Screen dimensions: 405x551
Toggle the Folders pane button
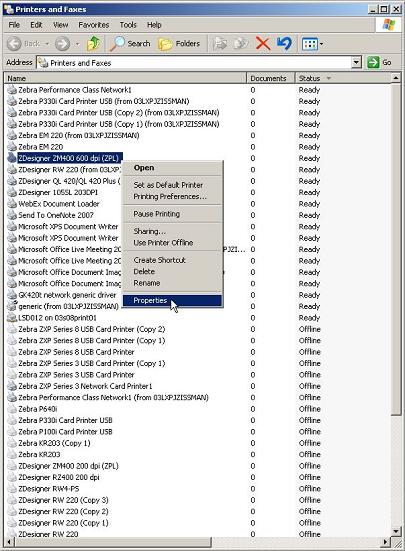(179, 44)
